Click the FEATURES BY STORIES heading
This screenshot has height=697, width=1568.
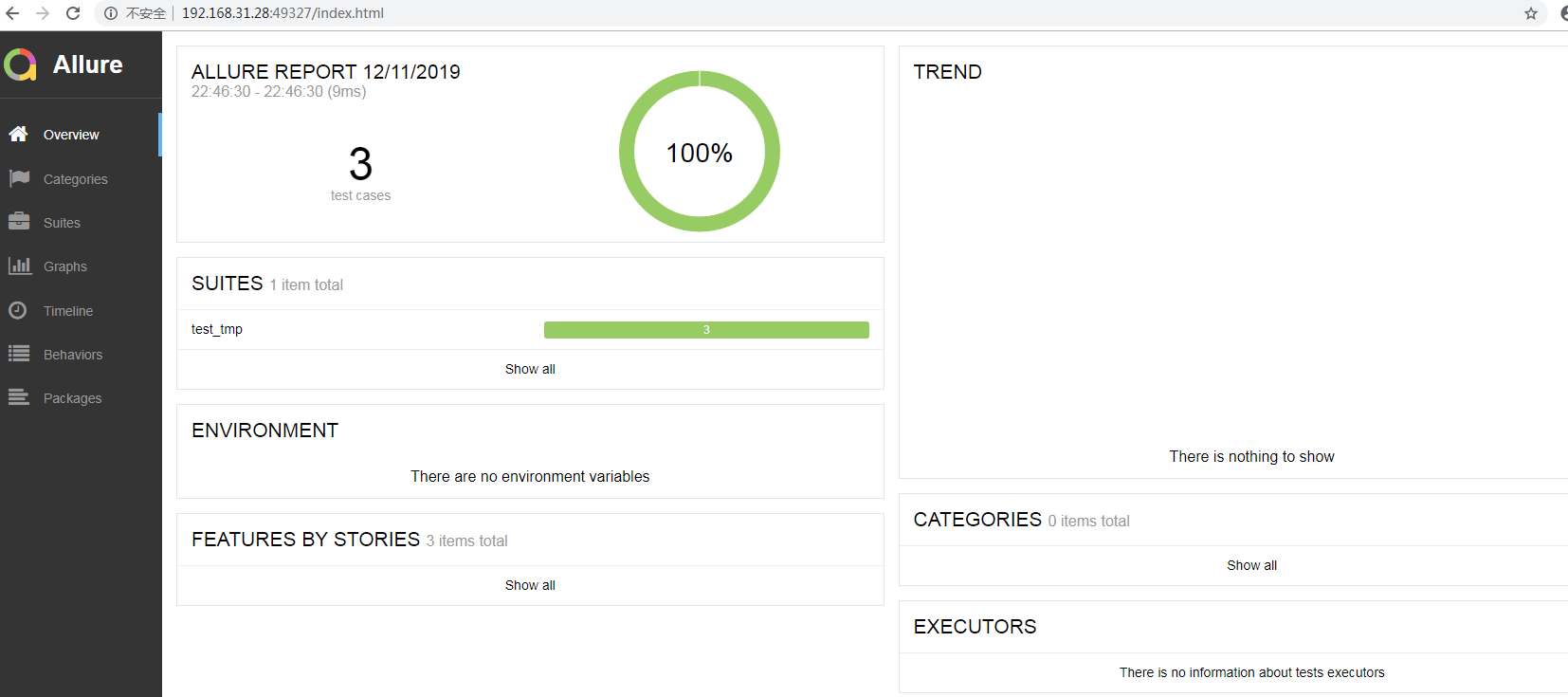(305, 540)
